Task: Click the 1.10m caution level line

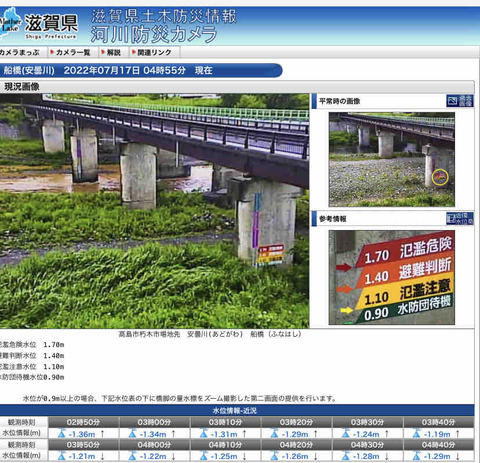Action: 32,367
